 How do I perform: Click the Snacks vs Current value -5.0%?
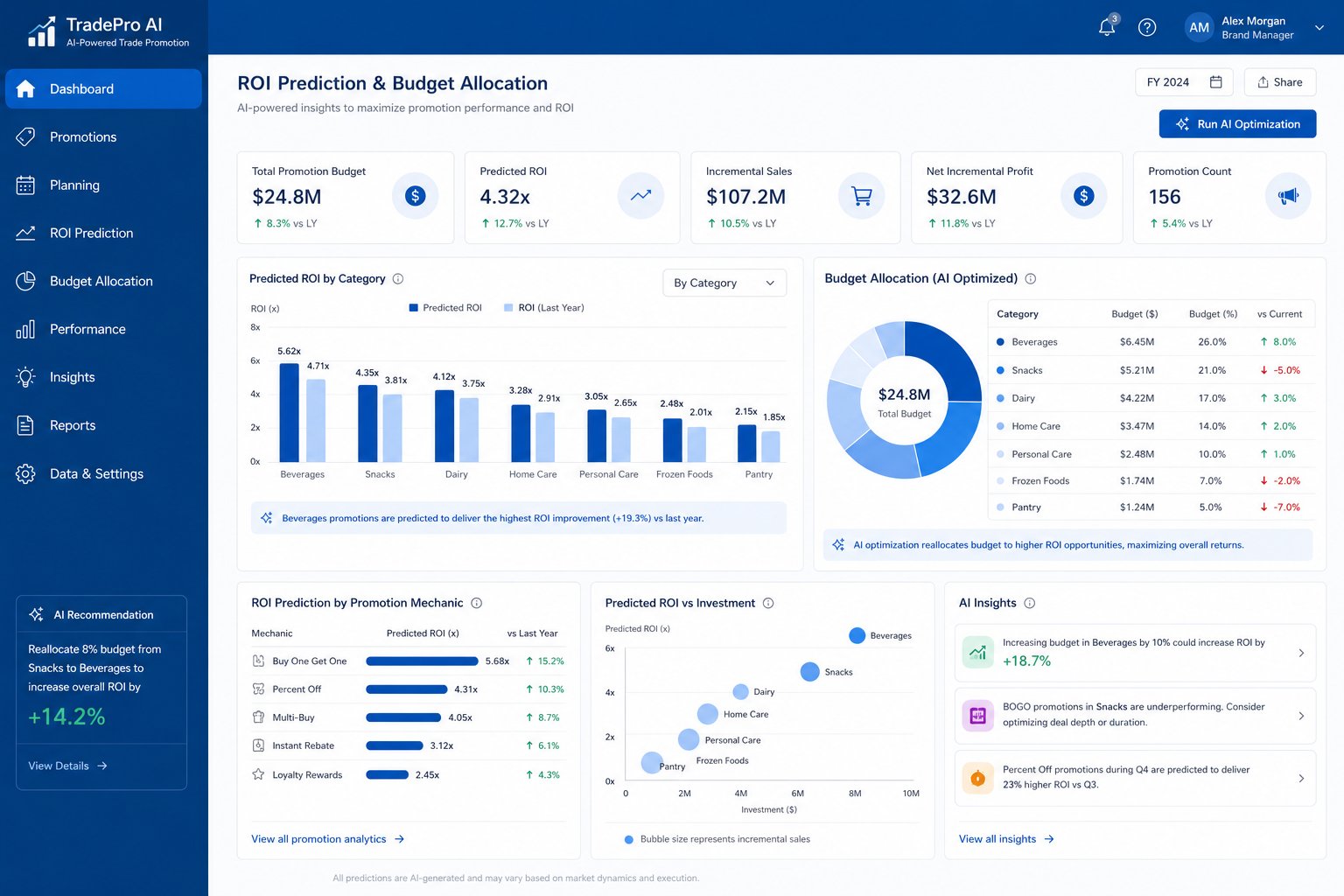click(1280, 370)
